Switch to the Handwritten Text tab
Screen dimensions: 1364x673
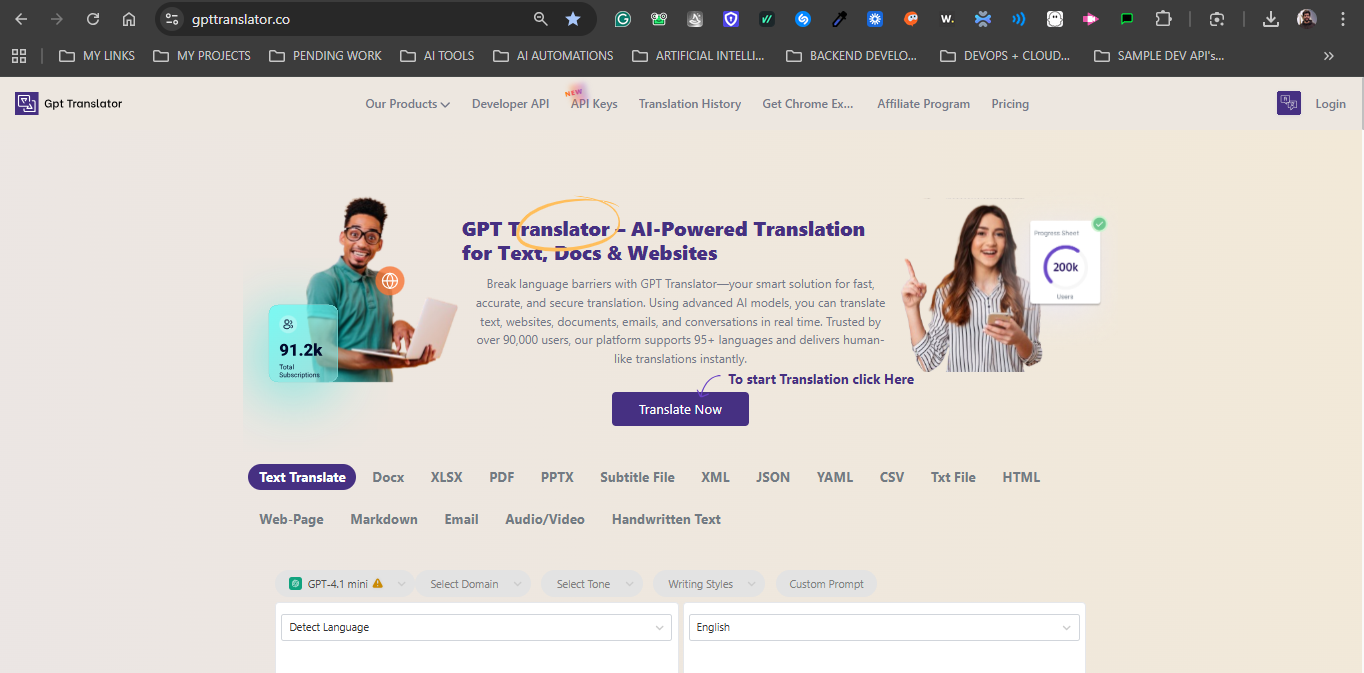[x=666, y=519]
